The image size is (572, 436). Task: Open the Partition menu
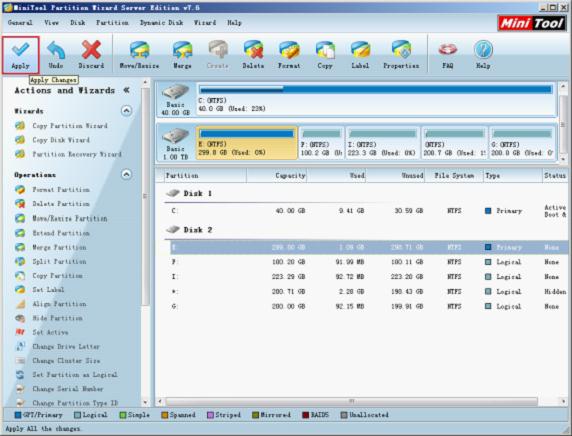click(112, 23)
